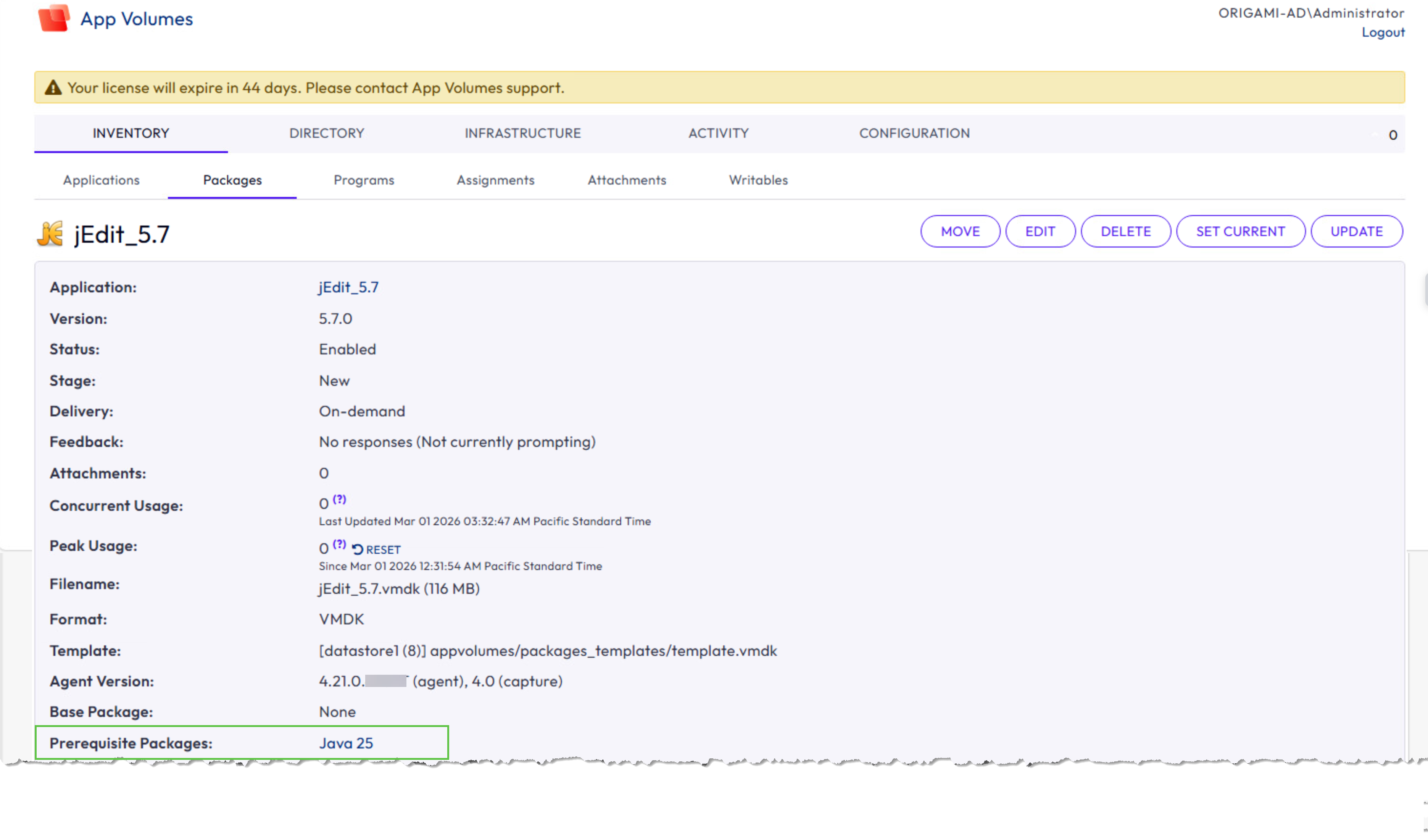Click the MOVE button

click(960, 231)
